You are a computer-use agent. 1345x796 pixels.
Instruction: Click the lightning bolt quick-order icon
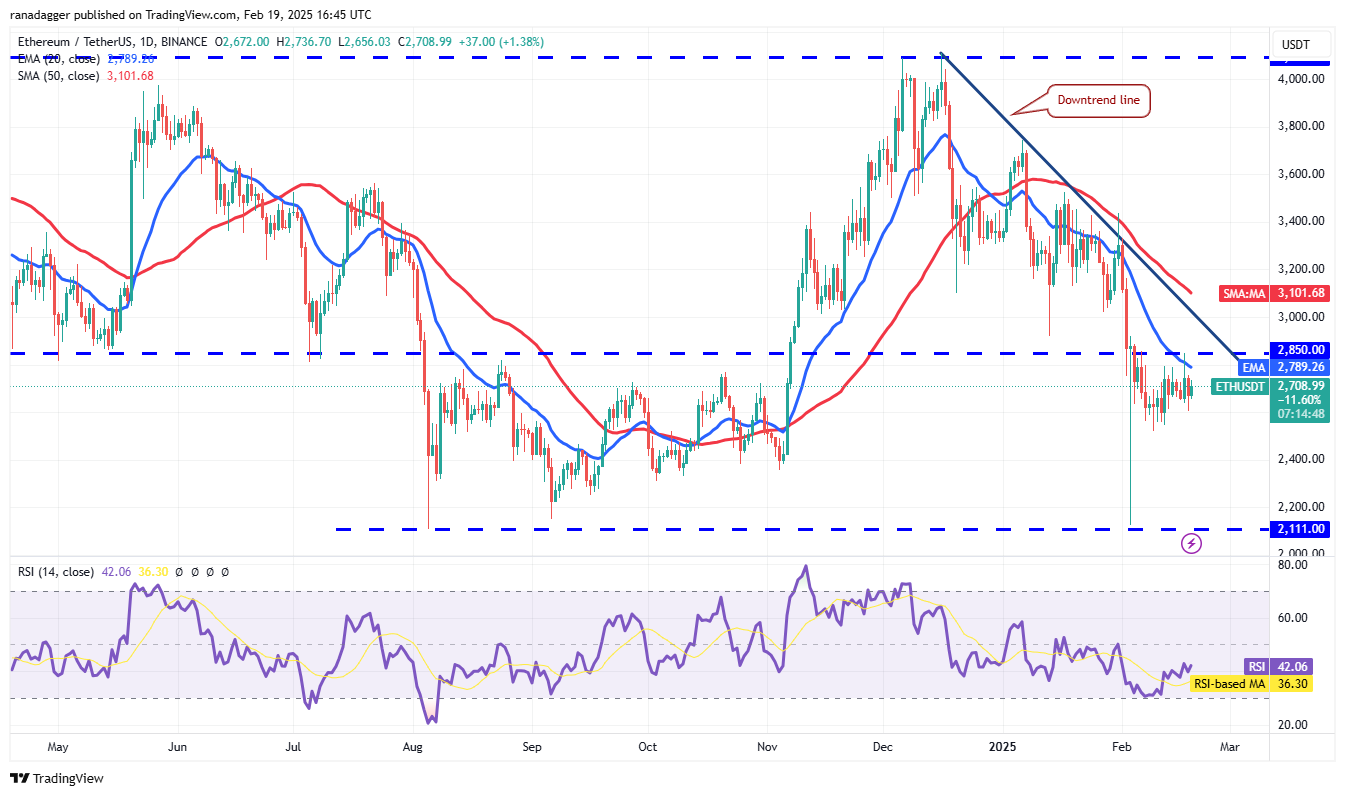(x=1190, y=543)
